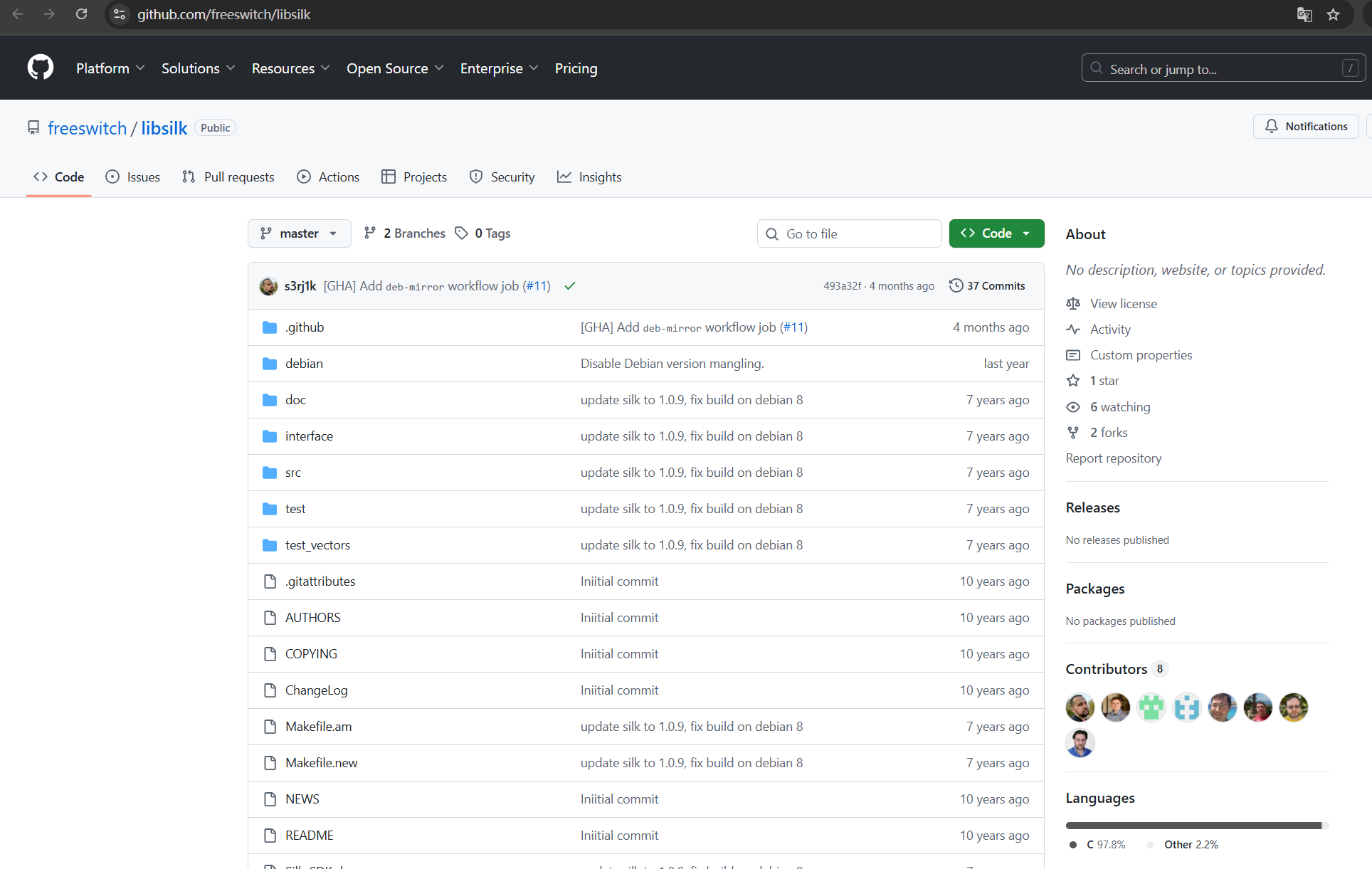Screen dimensions: 1372x869
Task: Click the GitHub Octocat logo
Action: point(41,68)
